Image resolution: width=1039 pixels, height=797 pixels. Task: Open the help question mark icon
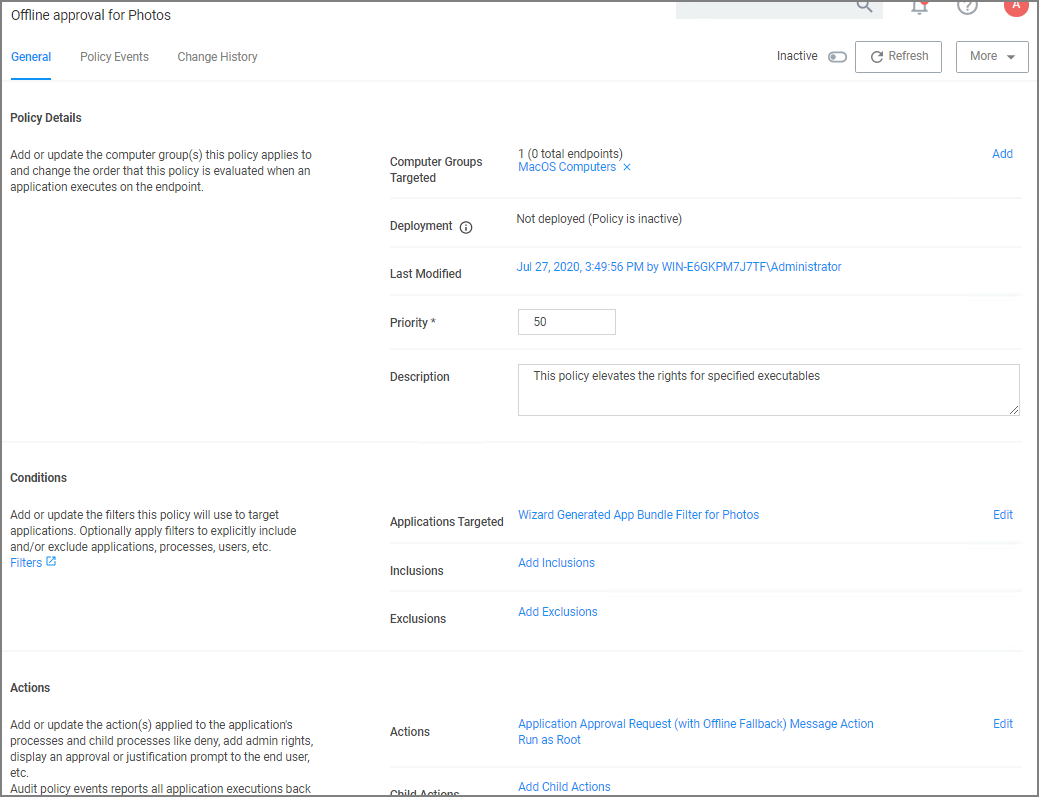[x=967, y=7]
